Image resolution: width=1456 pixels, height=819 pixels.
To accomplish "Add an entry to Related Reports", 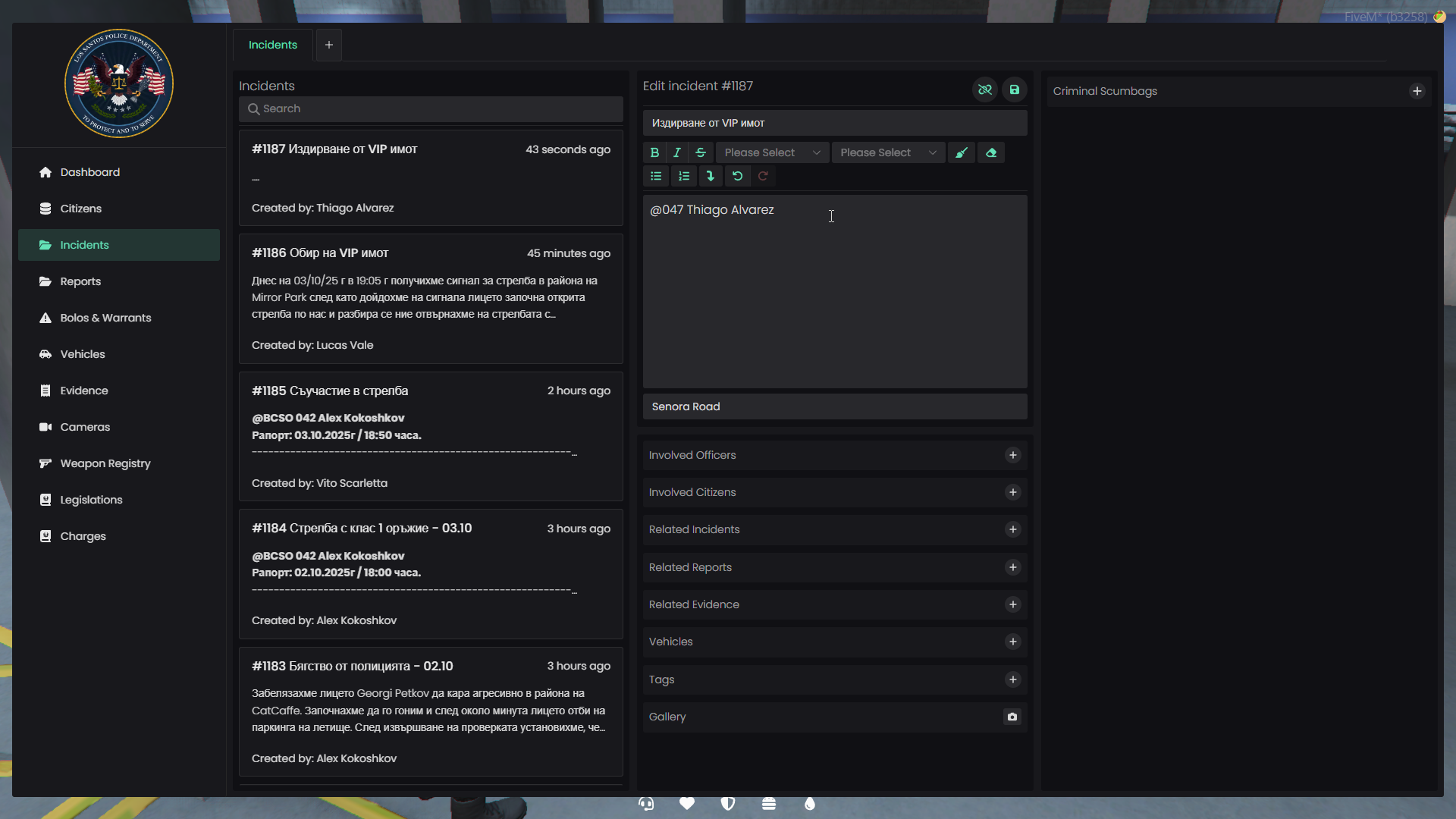I will (x=1012, y=567).
